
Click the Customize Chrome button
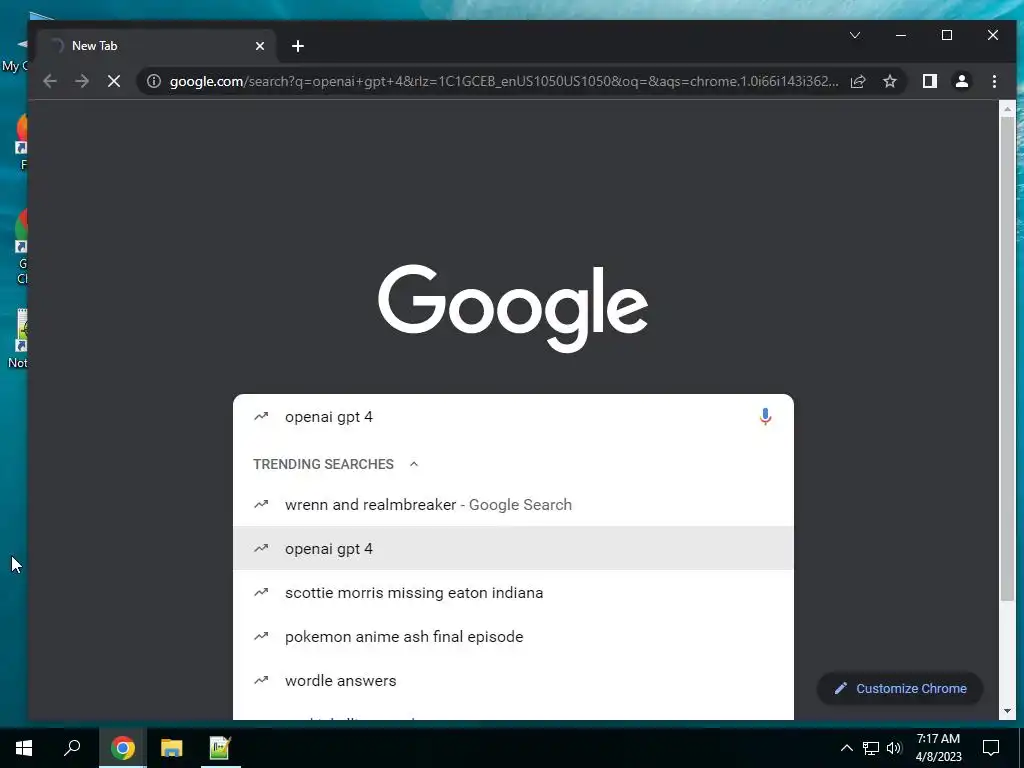900,688
